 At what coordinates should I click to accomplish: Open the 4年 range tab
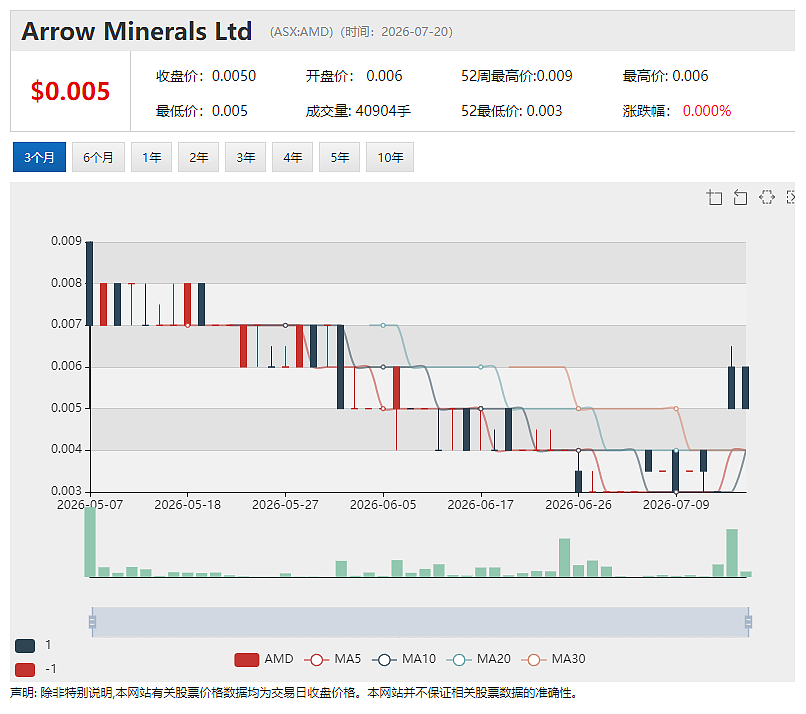click(x=292, y=157)
